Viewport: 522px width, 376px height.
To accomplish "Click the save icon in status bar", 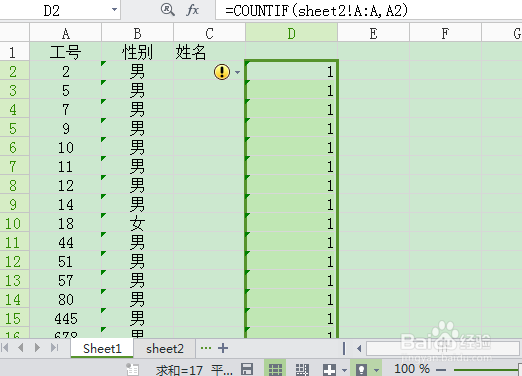I will [247, 369].
